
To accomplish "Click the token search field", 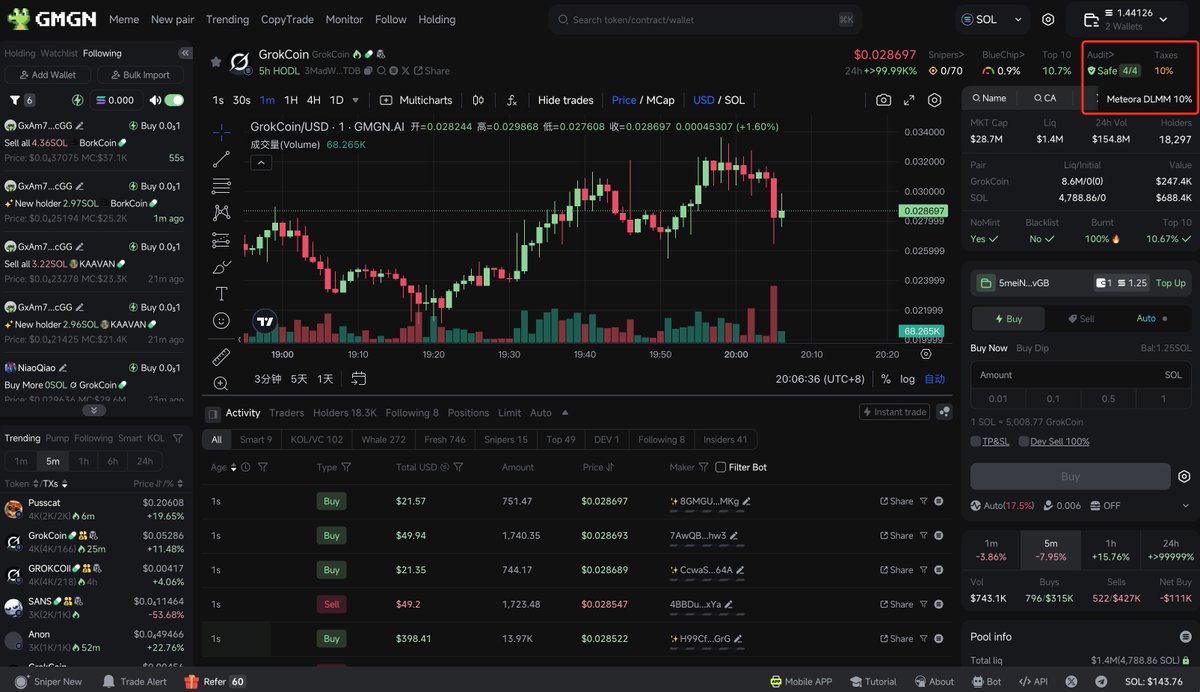I will (x=704, y=19).
